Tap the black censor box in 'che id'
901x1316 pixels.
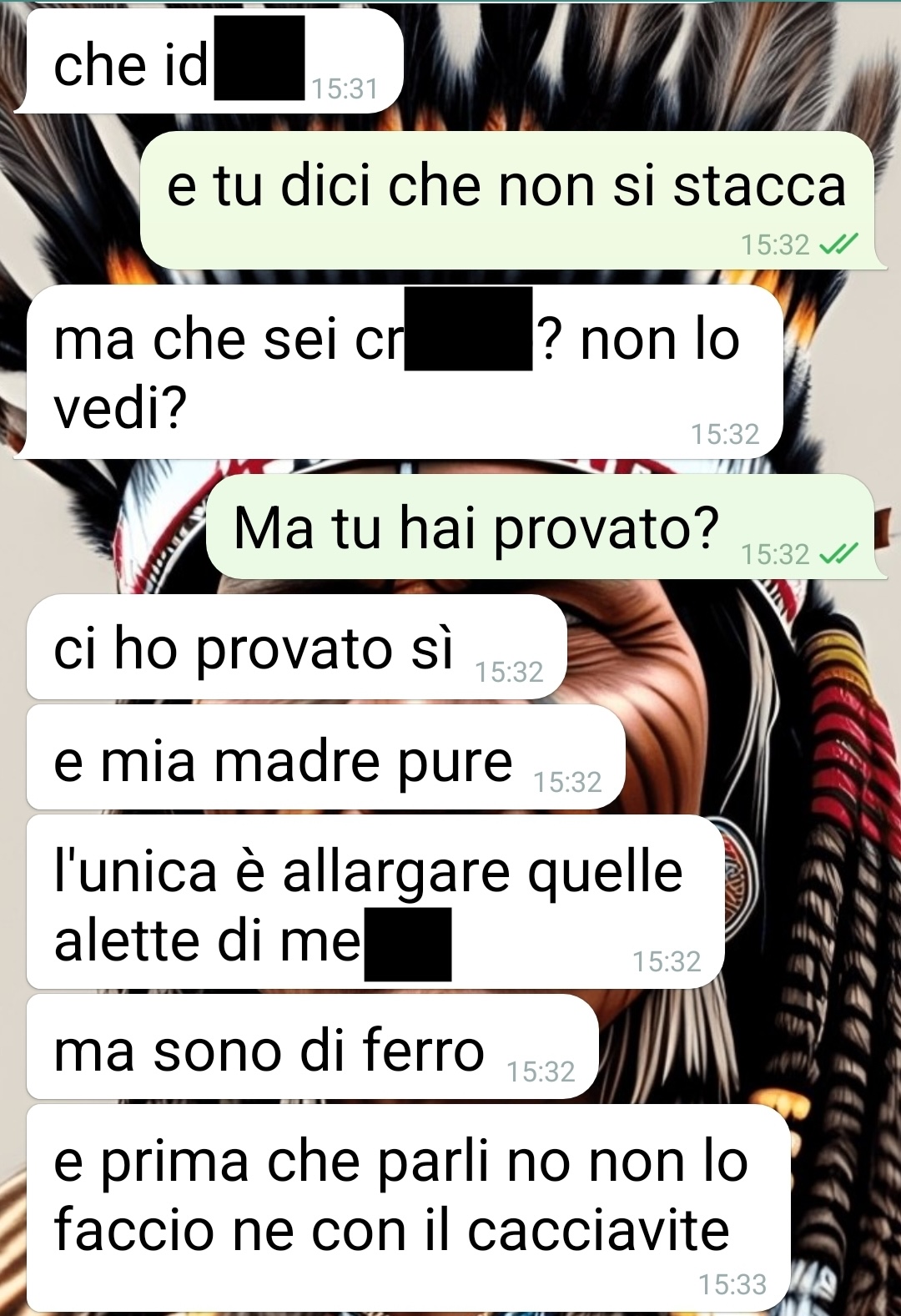(x=259, y=58)
